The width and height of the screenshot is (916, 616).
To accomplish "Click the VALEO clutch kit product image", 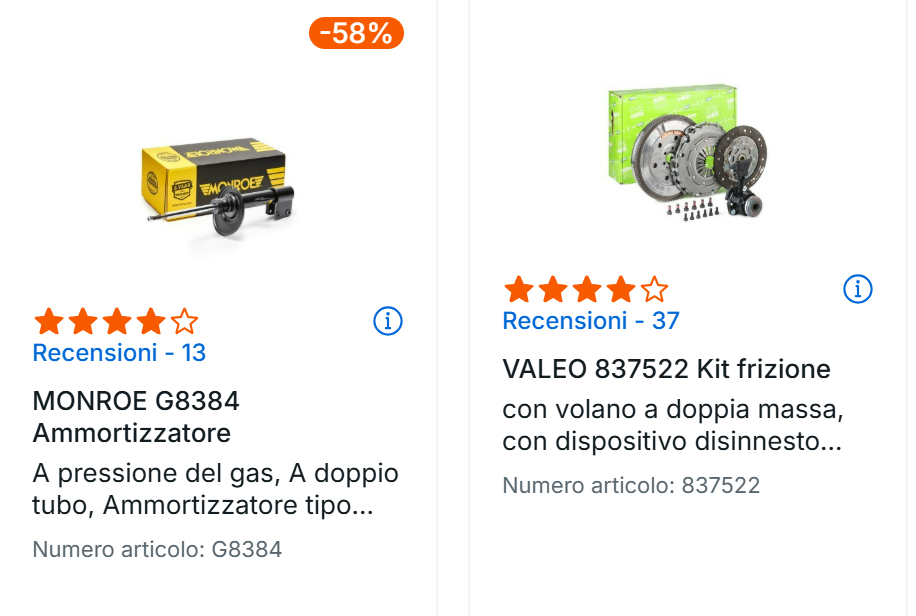I will [x=686, y=152].
